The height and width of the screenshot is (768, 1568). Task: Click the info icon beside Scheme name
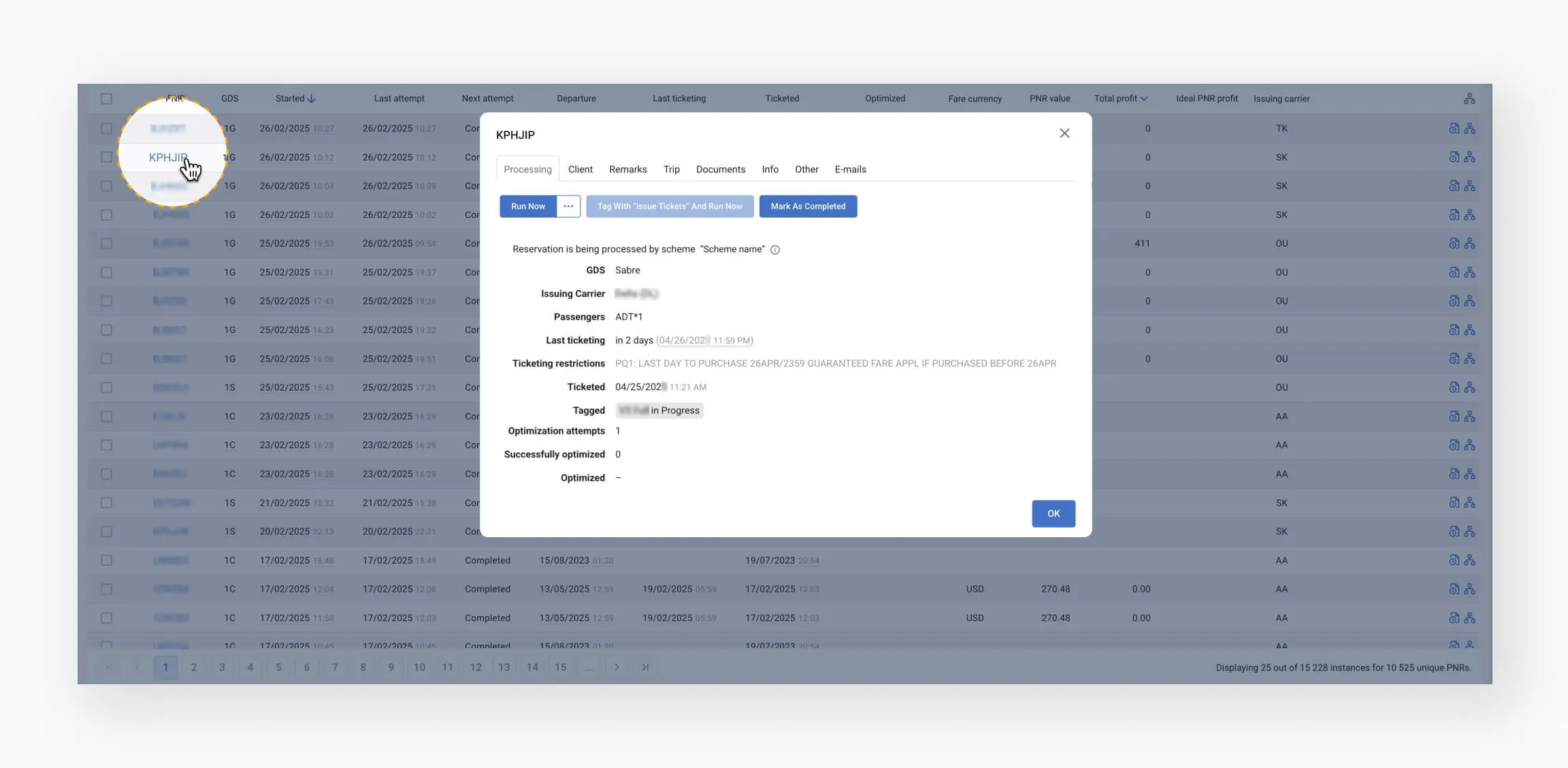pyautogui.click(x=774, y=250)
